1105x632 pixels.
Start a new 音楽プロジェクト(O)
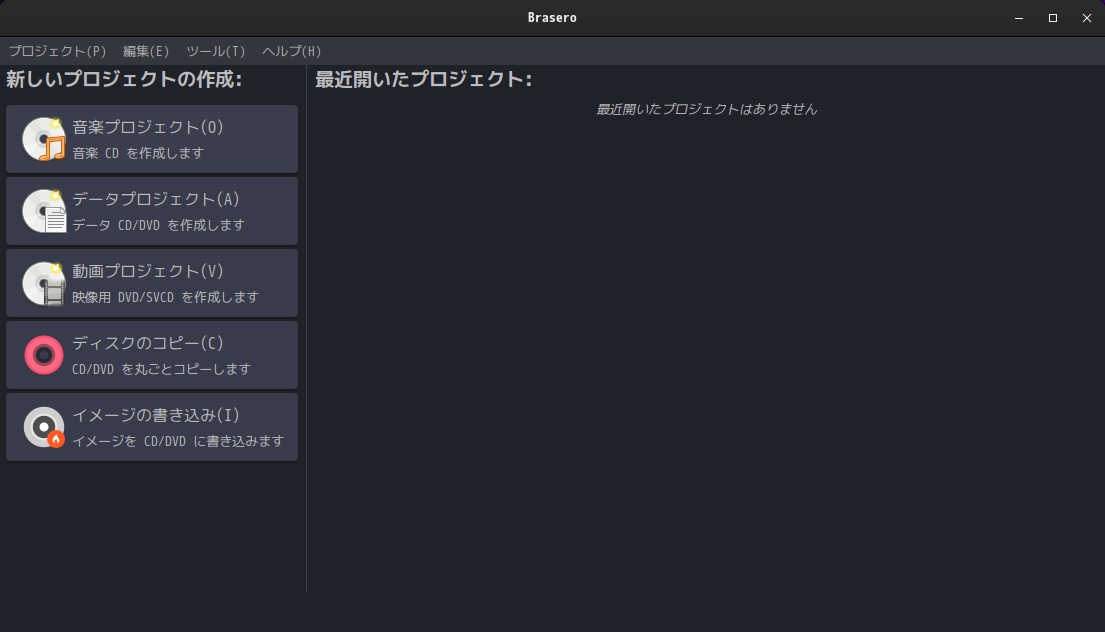tap(152, 139)
